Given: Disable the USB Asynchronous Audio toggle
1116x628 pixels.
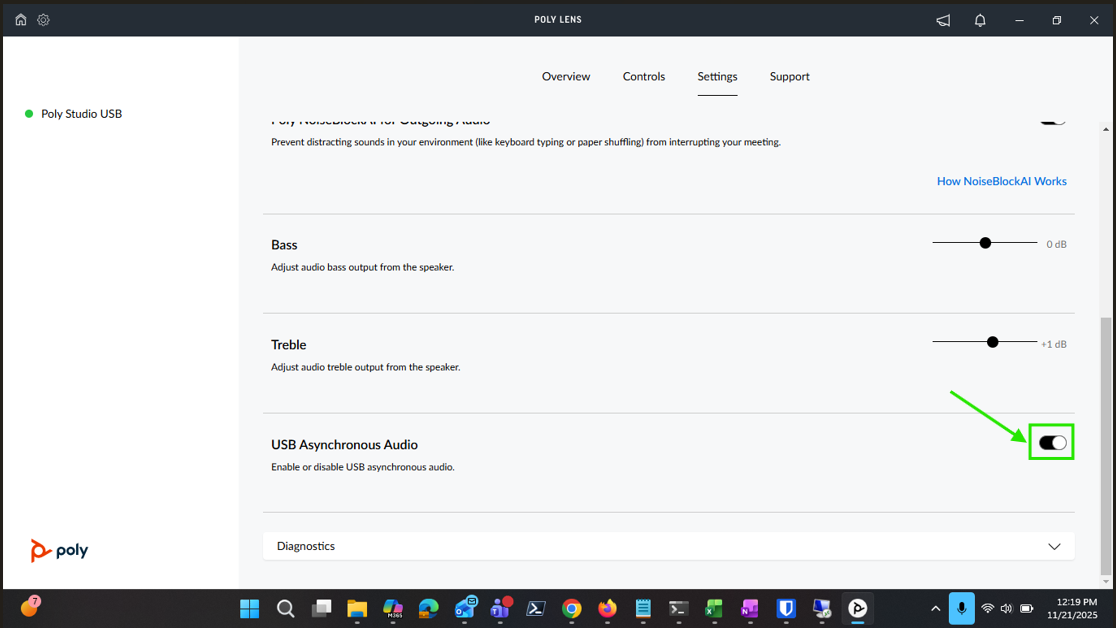Looking at the screenshot, I should (x=1052, y=443).
